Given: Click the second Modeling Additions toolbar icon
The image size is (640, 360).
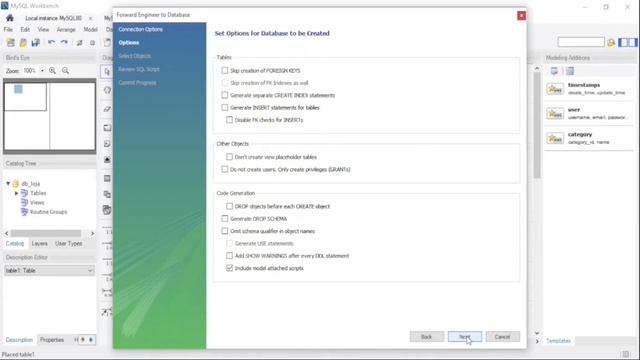Looking at the screenshot, I should pyautogui.click(x=570, y=71).
